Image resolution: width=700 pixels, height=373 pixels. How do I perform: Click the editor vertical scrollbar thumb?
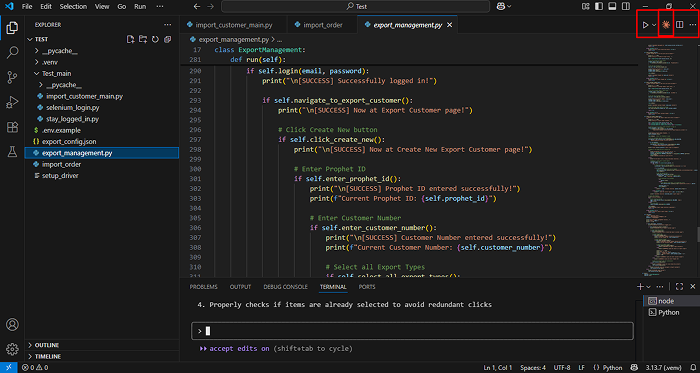point(698,235)
